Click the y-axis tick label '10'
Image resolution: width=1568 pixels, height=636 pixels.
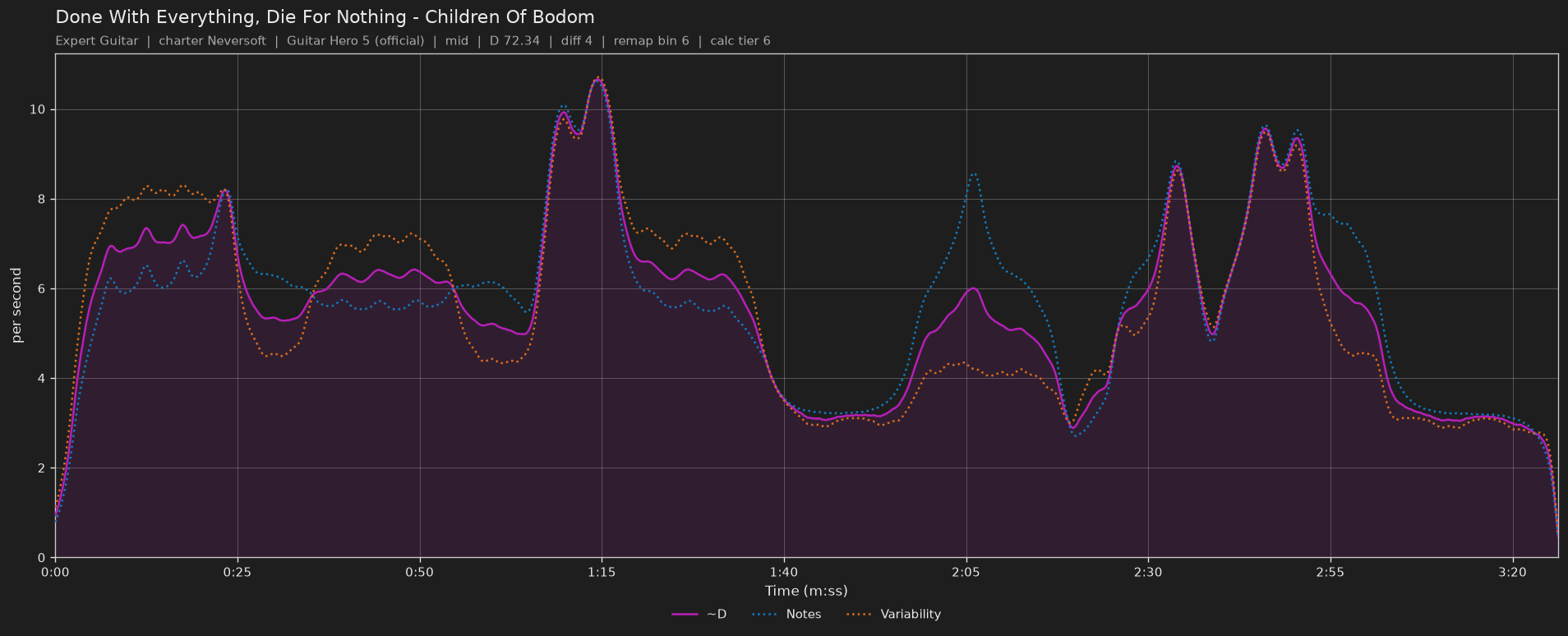click(39, 110)
